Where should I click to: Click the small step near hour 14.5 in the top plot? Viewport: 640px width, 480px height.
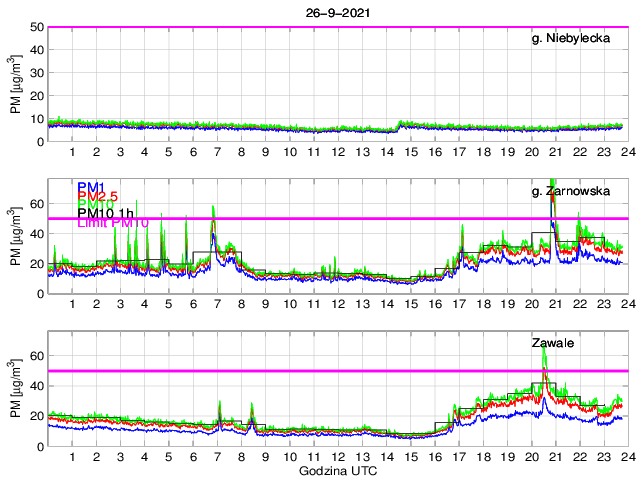[x=400, y=124]
